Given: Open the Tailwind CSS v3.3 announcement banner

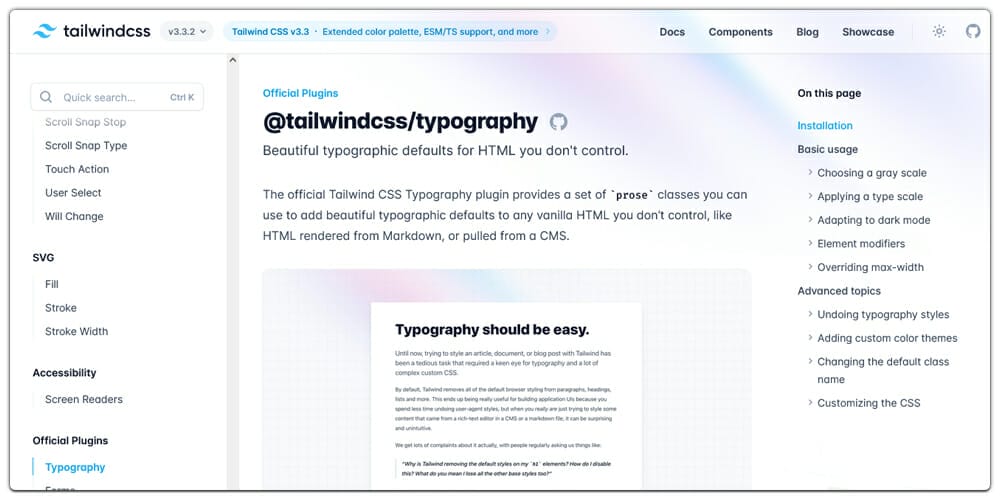Looking at the screenshot, I should pyautogui.click(x=390, y=31).
